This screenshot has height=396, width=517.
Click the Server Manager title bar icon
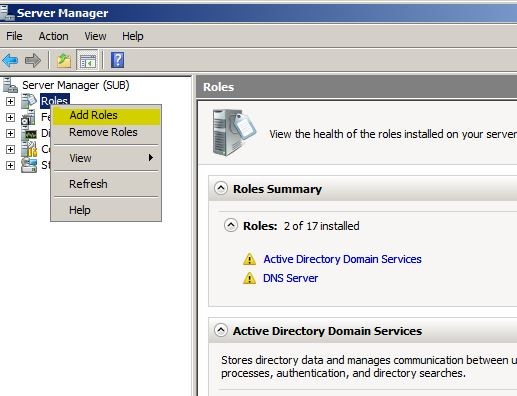coord(6,12)
